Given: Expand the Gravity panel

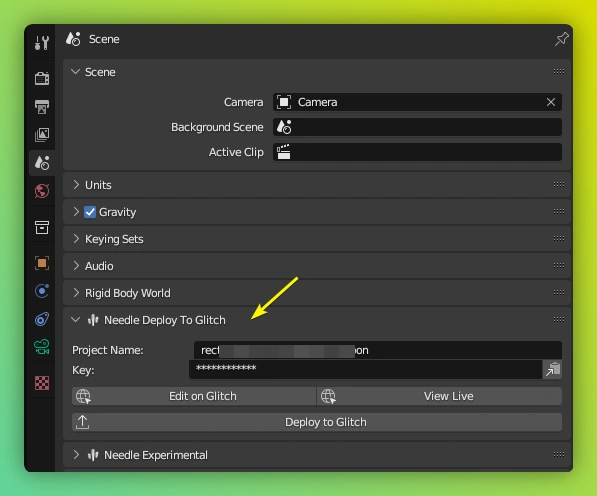Looking at the screenshot, I should click(x=76, y=212).
